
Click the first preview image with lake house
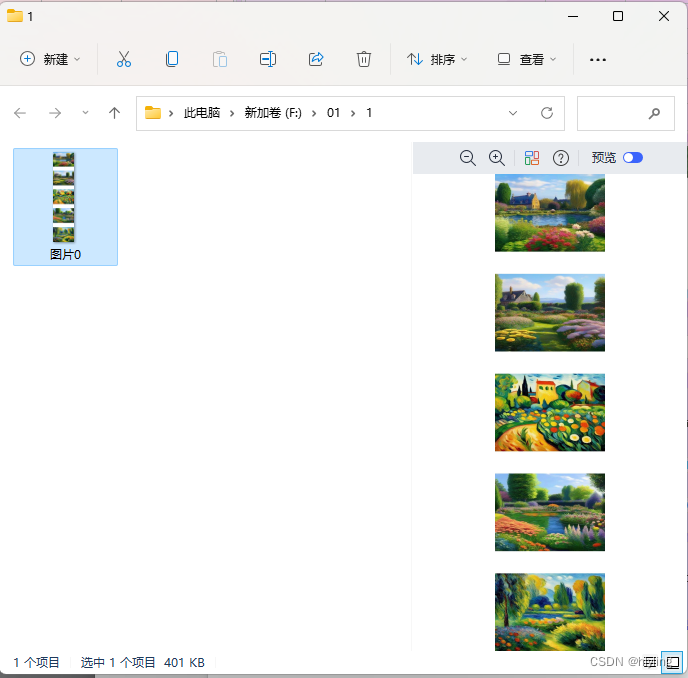[x=550, y=213]
